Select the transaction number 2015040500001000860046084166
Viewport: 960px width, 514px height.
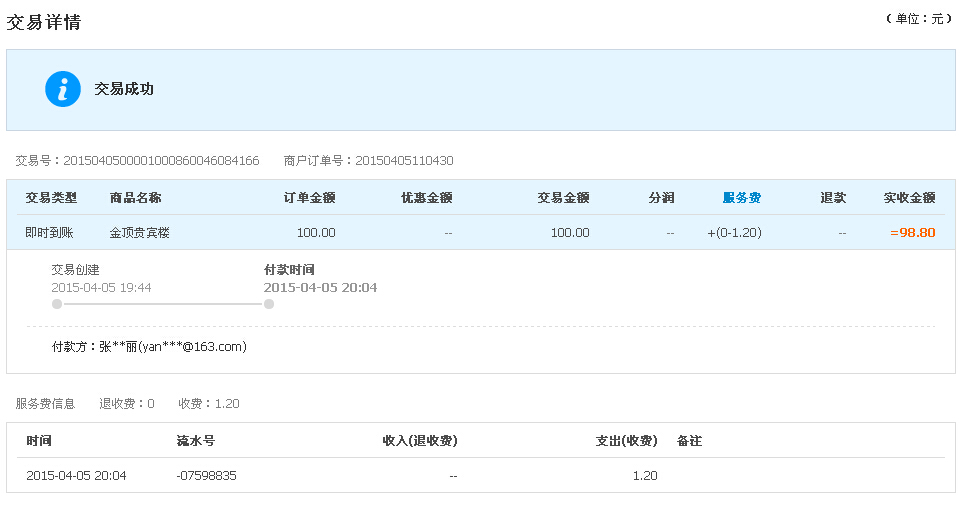[x=162, y=161]
